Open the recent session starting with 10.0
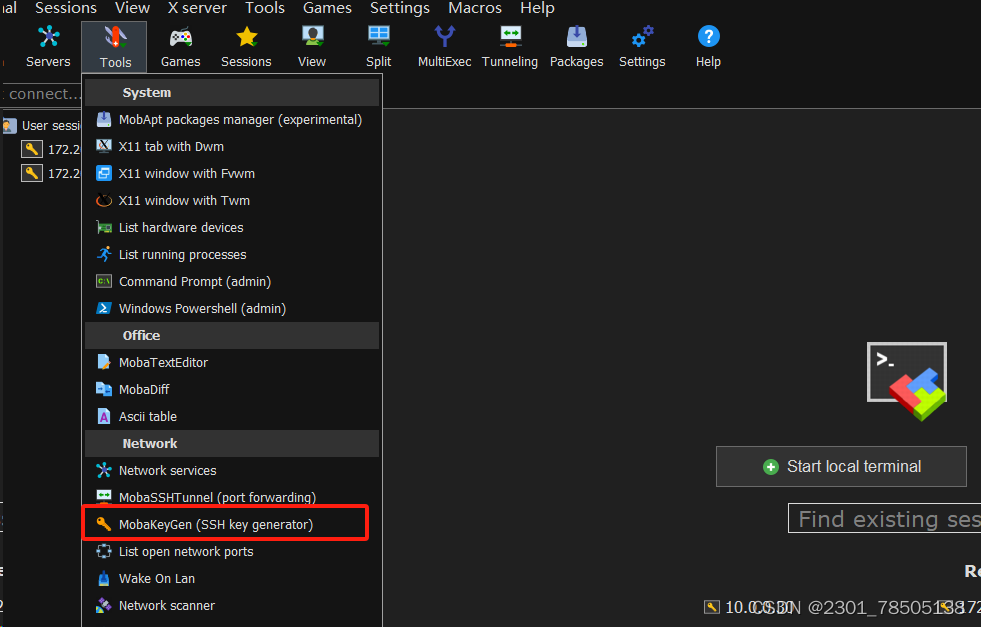Screen dimensions: 981x627 pyautogui.click(x=751, y=607)
